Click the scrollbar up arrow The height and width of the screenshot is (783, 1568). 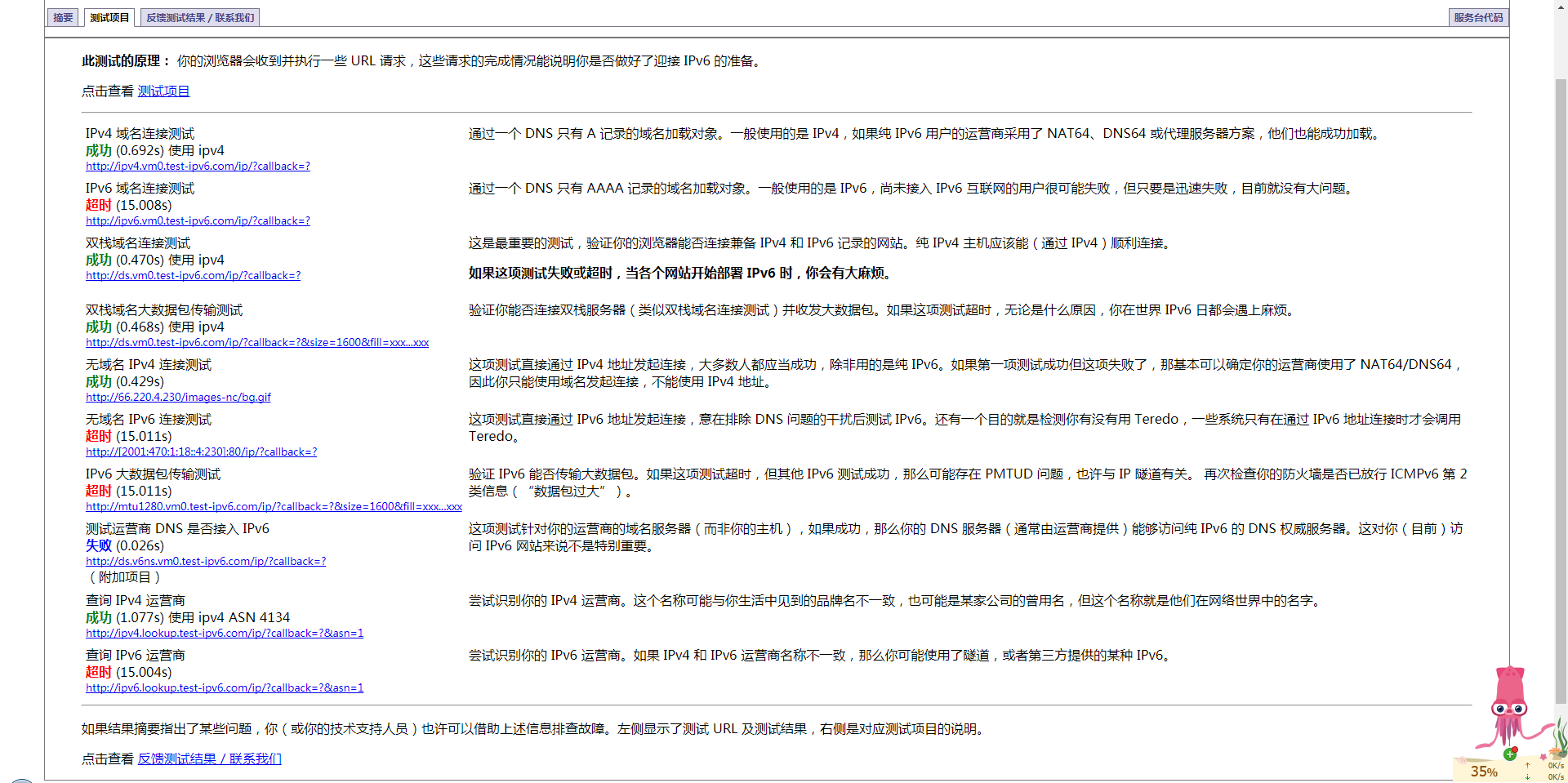1561,7
